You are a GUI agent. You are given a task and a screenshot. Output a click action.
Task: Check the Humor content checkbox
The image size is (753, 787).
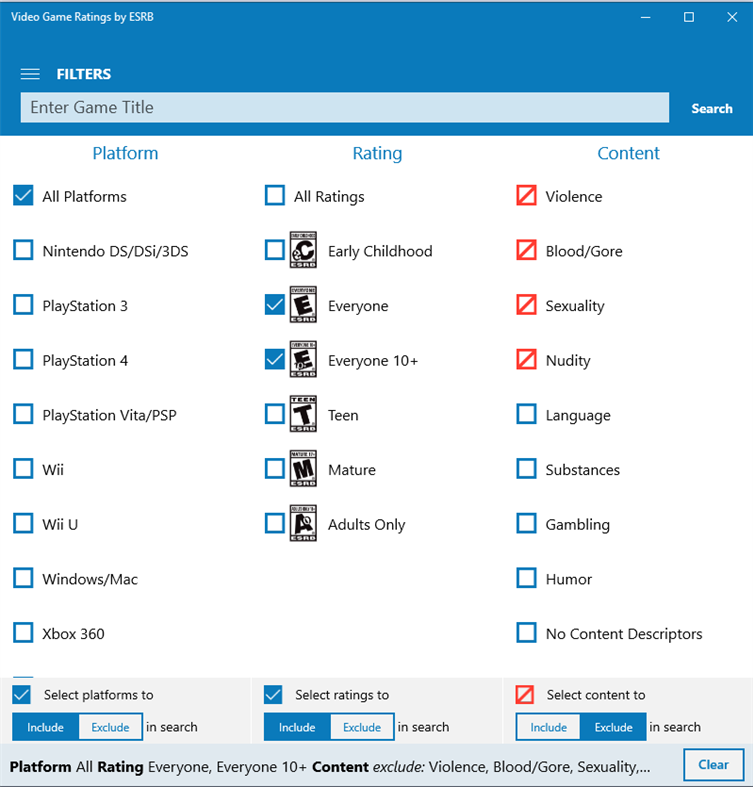[x=527, y=578]
